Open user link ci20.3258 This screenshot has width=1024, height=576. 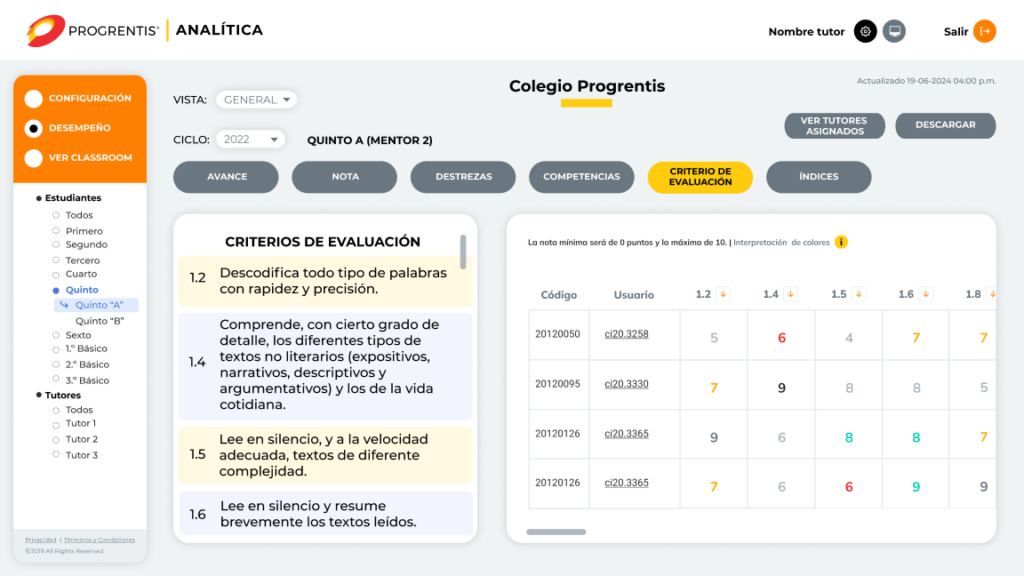coord(626,334)
